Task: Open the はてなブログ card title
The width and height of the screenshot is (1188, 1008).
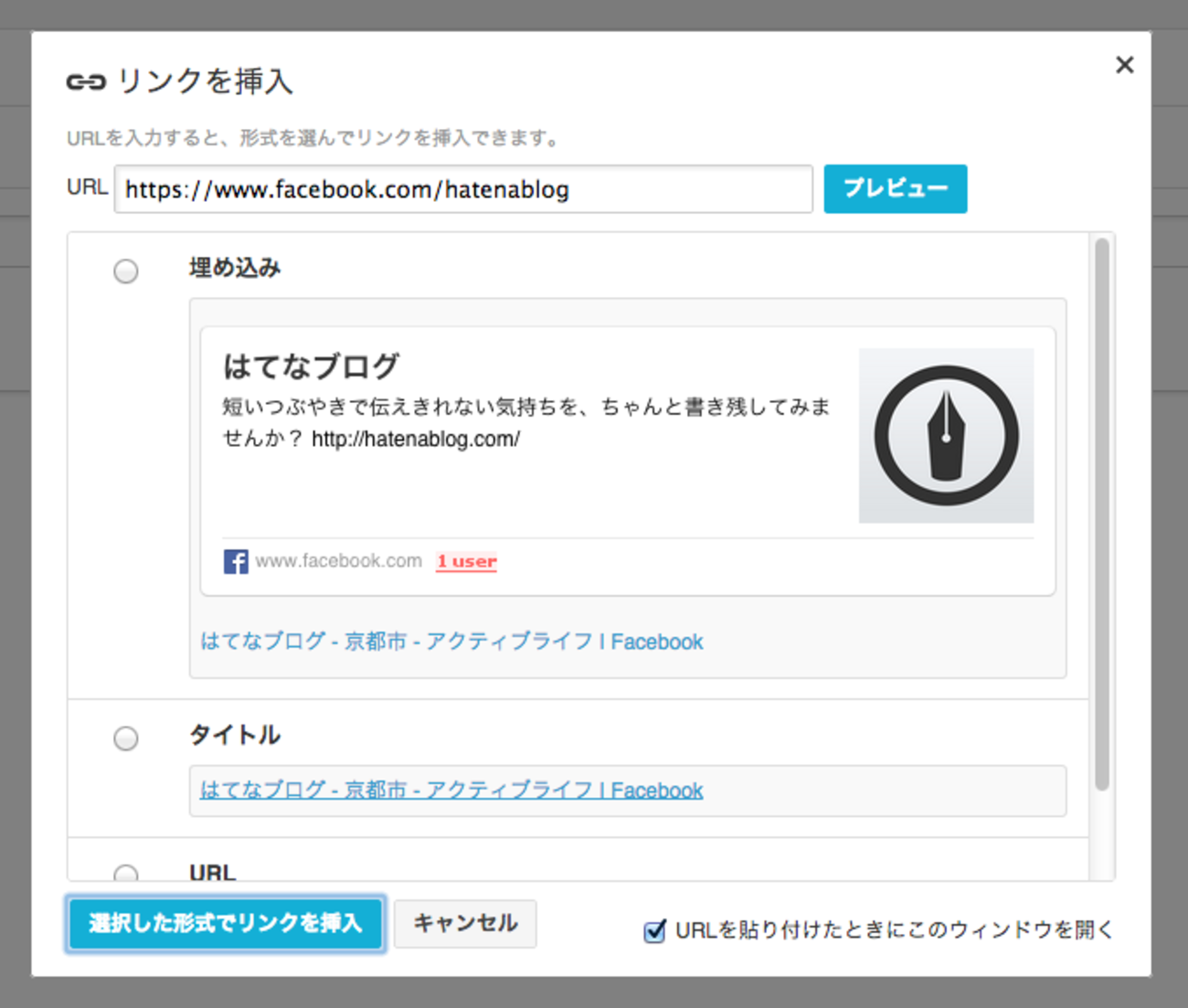Action: click(311, 366)
